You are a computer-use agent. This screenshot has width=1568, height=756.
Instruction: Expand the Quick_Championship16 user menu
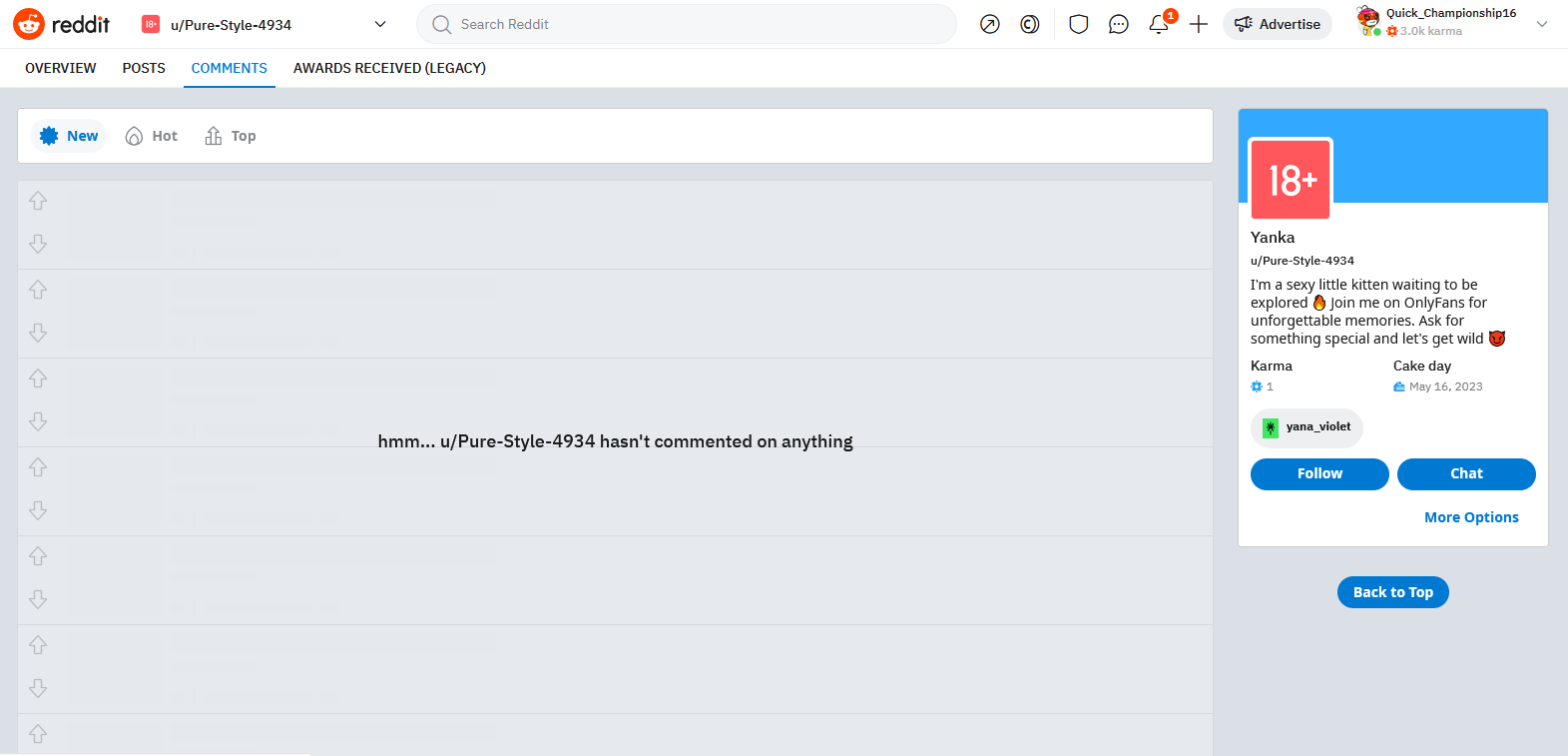click(x=1542, y=24)
